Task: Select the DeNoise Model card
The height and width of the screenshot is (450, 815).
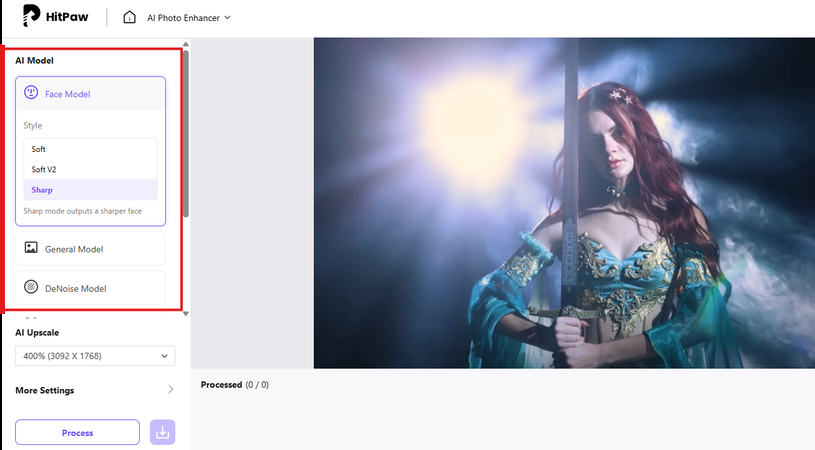Action: tap(90, 288)
